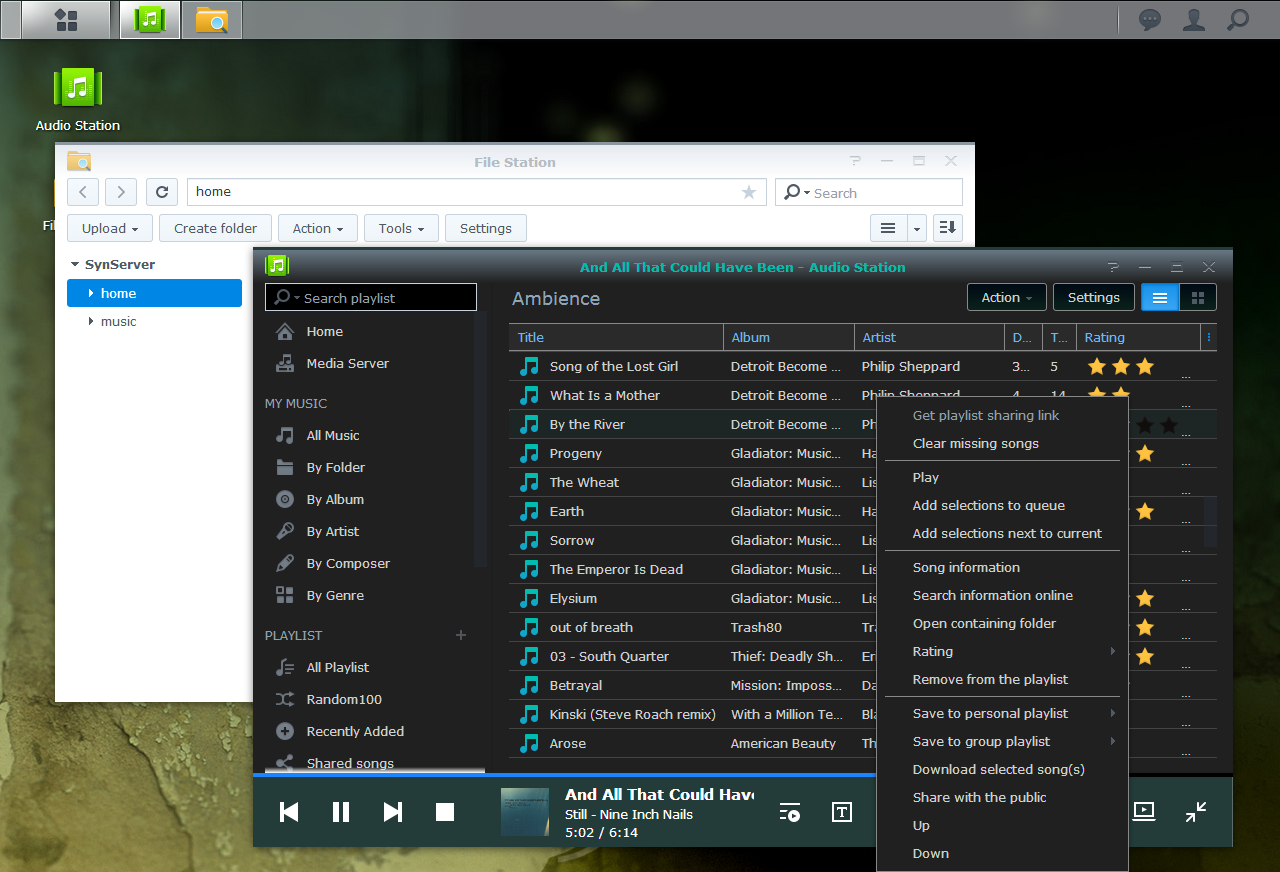The height and width of the screenshot is (872, 1280).
Task: Open the play queue panel
Action: (x=790, y=812)
